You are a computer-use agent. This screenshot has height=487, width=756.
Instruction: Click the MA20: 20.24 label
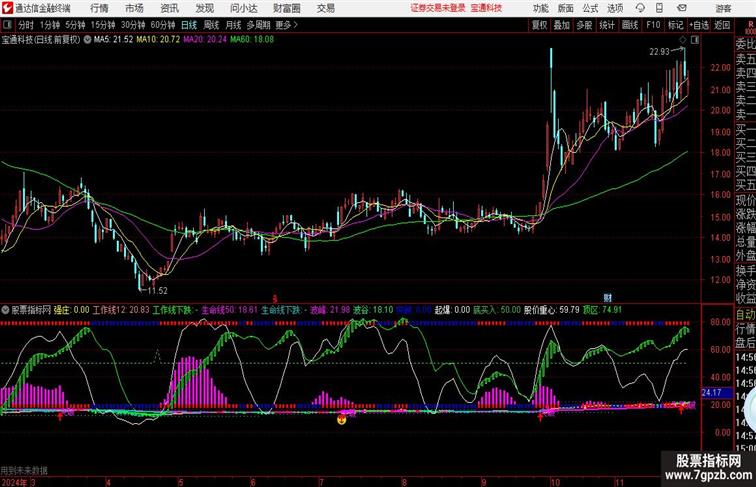pos(205,40)
